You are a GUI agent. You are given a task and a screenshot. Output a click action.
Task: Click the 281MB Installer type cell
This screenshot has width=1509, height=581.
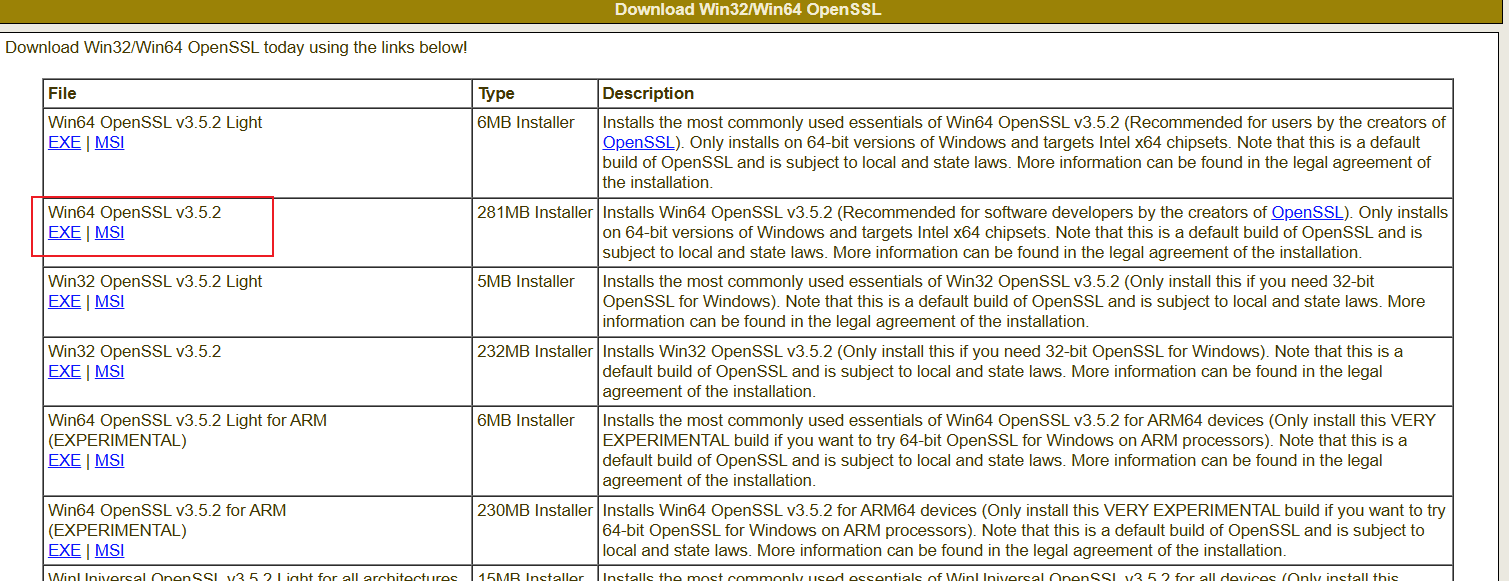coord(534,213)
